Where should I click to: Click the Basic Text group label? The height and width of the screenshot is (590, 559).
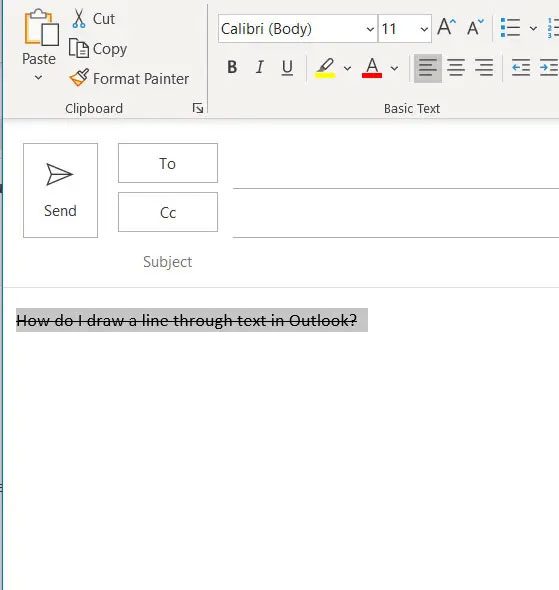coord(412,108)
